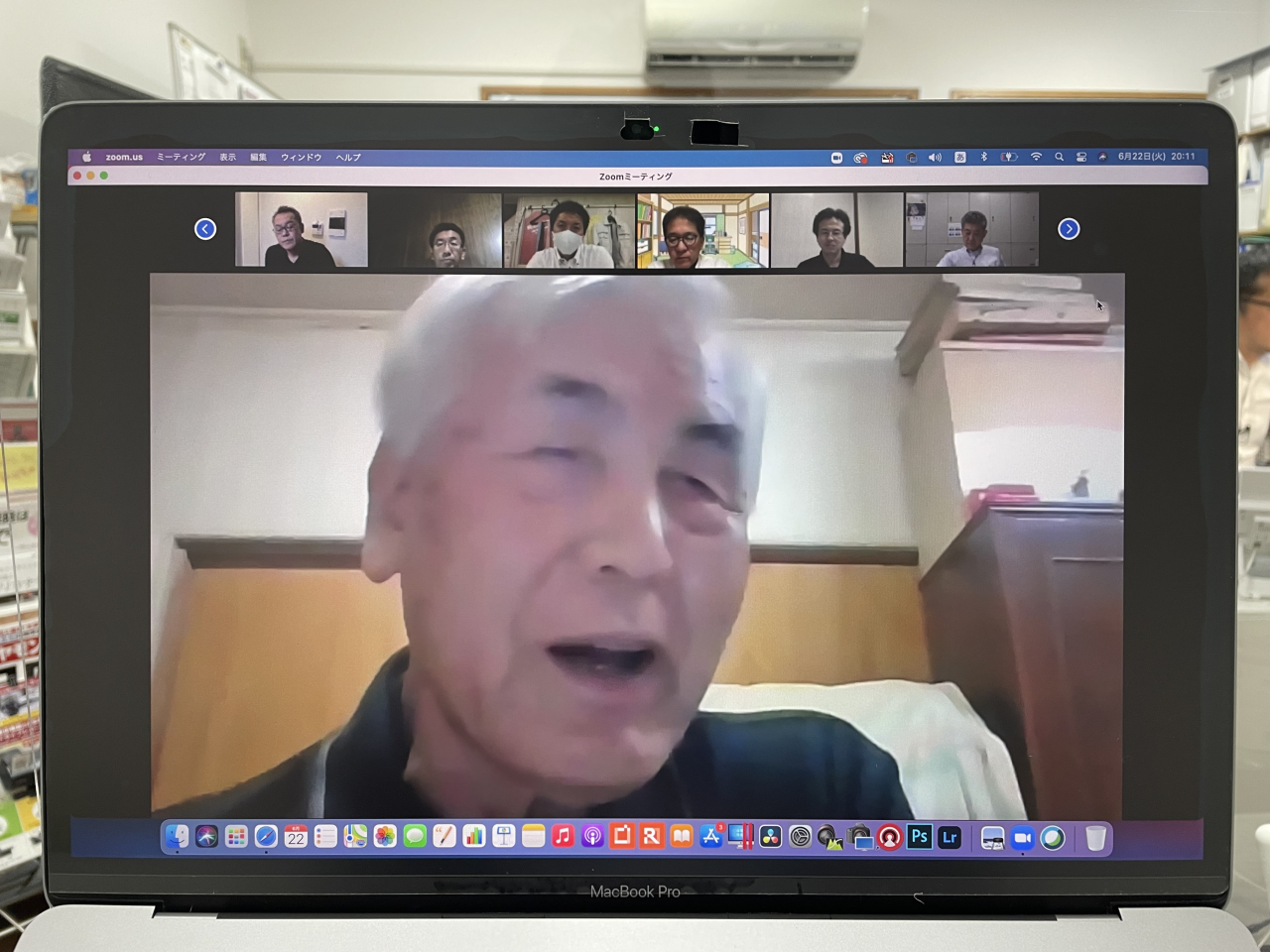The height and width of the screenshot is (952, 1270).
Task: Open Music app in the Dock
Action: point(563,837)
